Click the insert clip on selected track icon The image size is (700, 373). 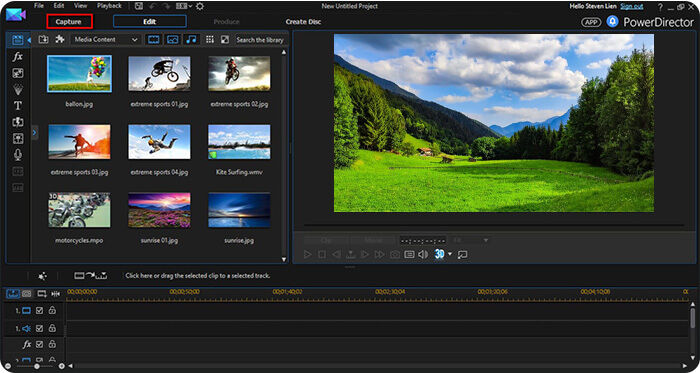[x=91, y=276]
